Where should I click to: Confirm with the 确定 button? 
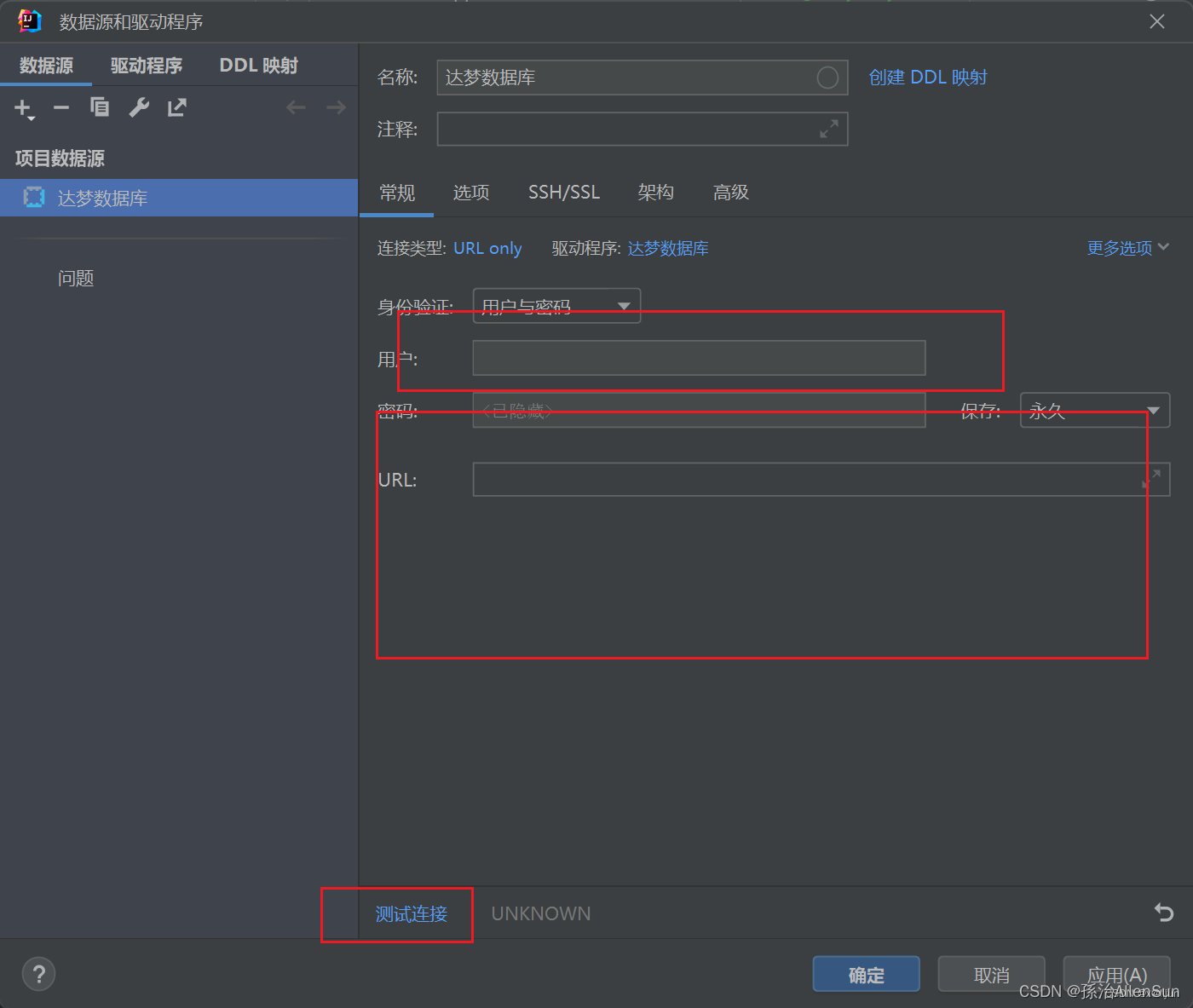pos(867,974)
